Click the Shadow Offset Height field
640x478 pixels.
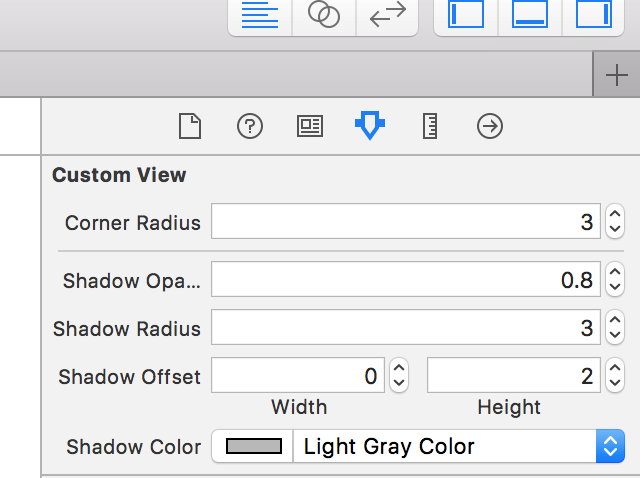pyautogui.click(x=514, y=377)
